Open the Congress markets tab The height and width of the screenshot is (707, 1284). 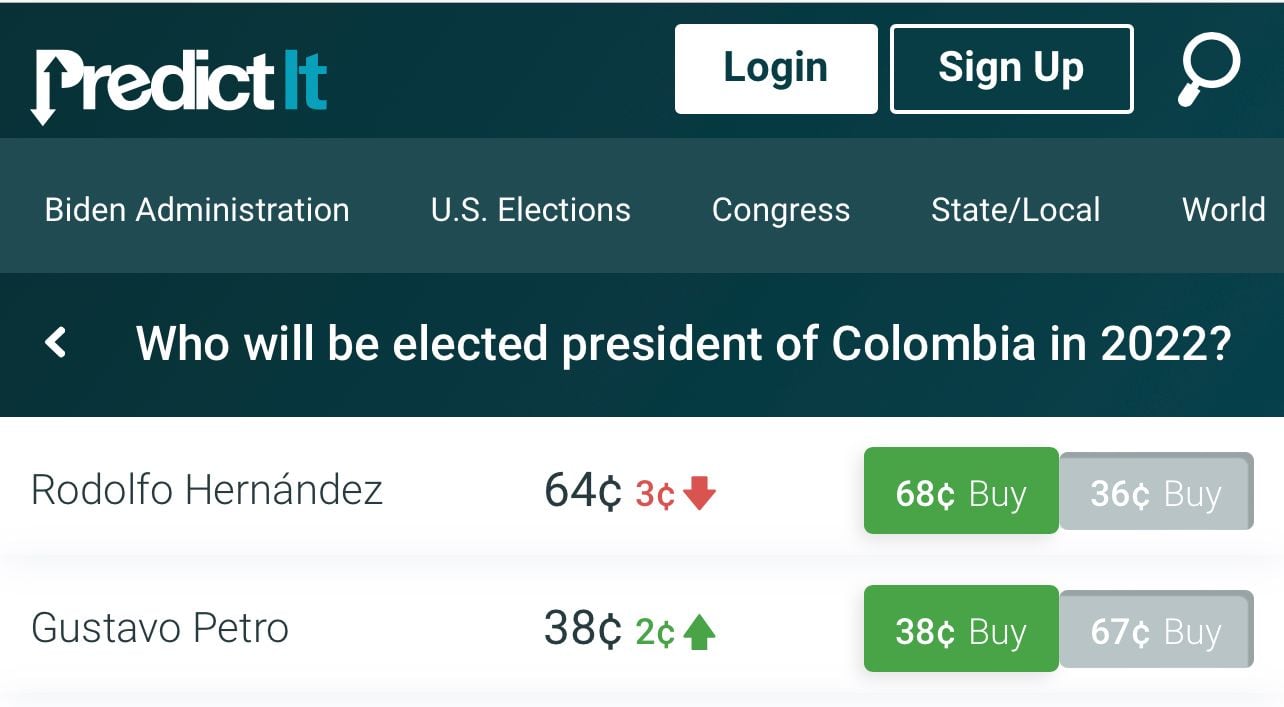[781, 210]
